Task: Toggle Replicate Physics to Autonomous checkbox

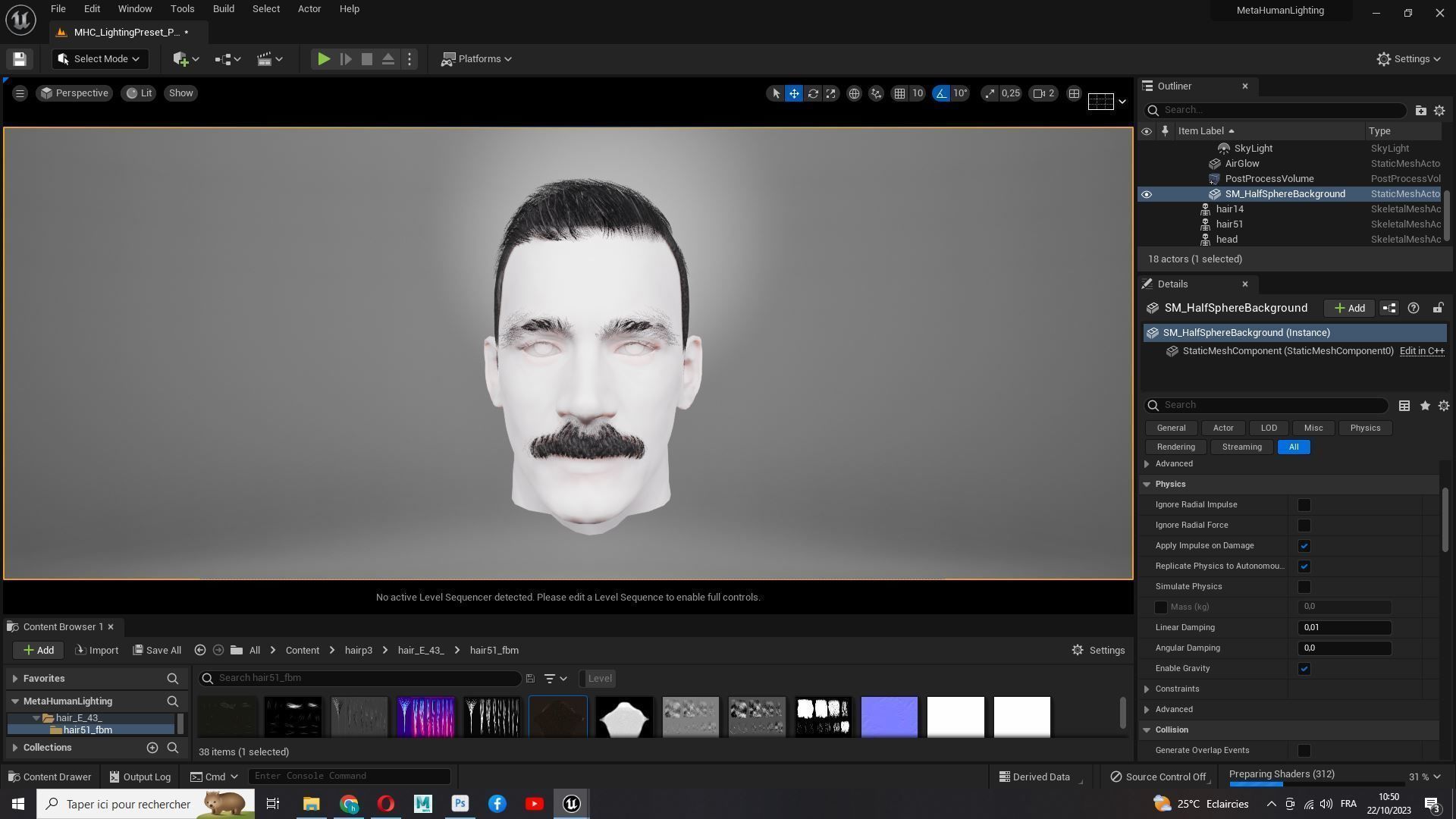Action: pyautogui.click(x=1304, y=566)
